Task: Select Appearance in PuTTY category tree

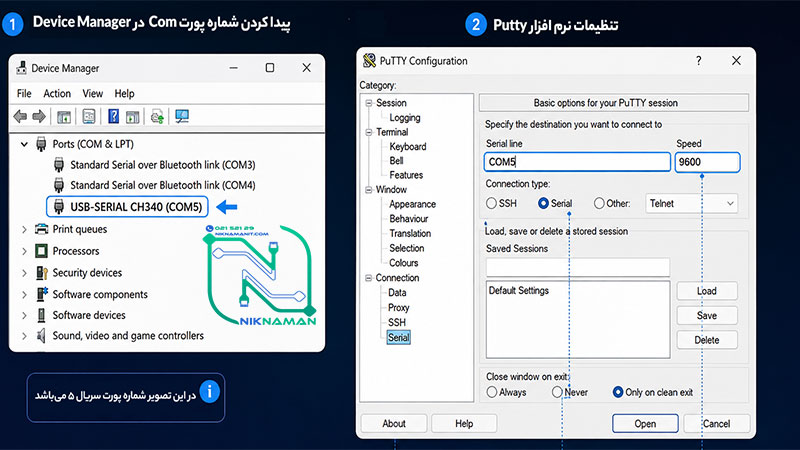Action: (412, 204)
